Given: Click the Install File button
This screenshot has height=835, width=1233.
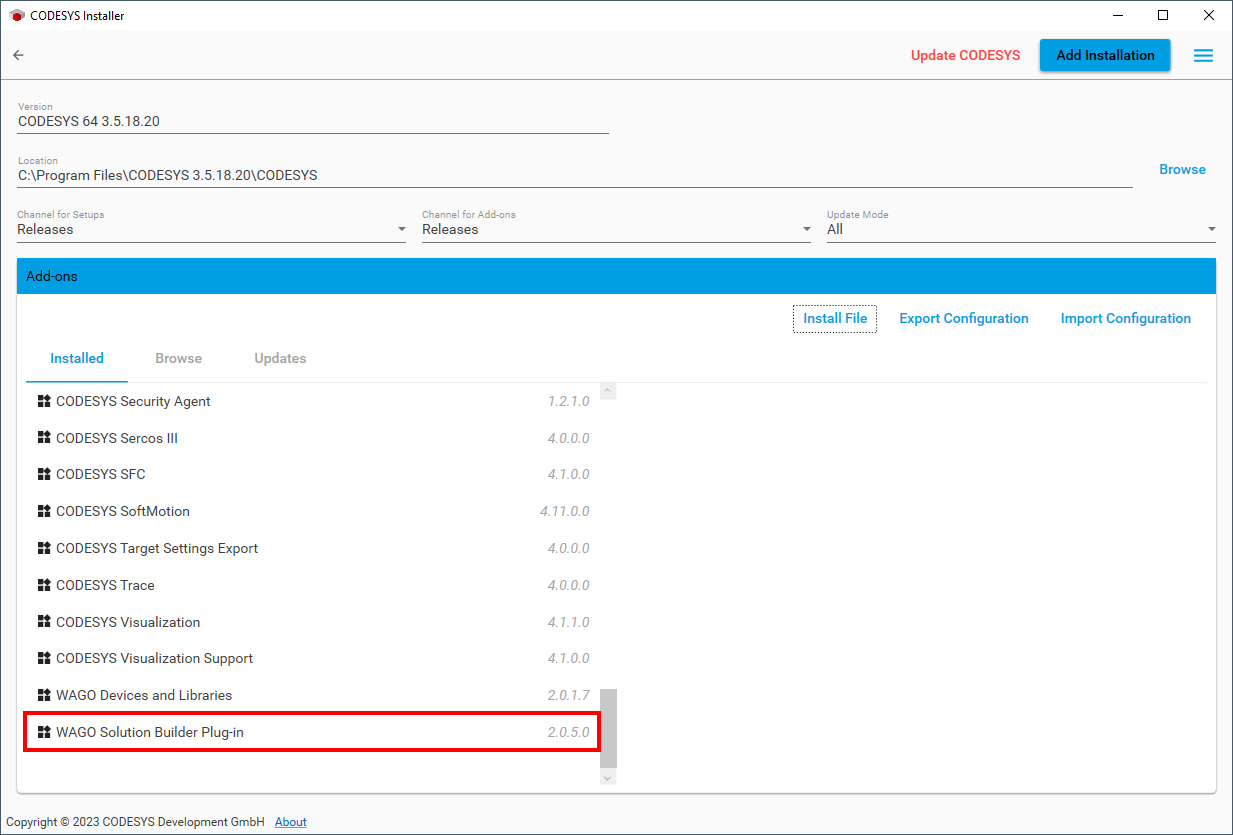Looking at the screenshot, I should click(x=835, y=319).
